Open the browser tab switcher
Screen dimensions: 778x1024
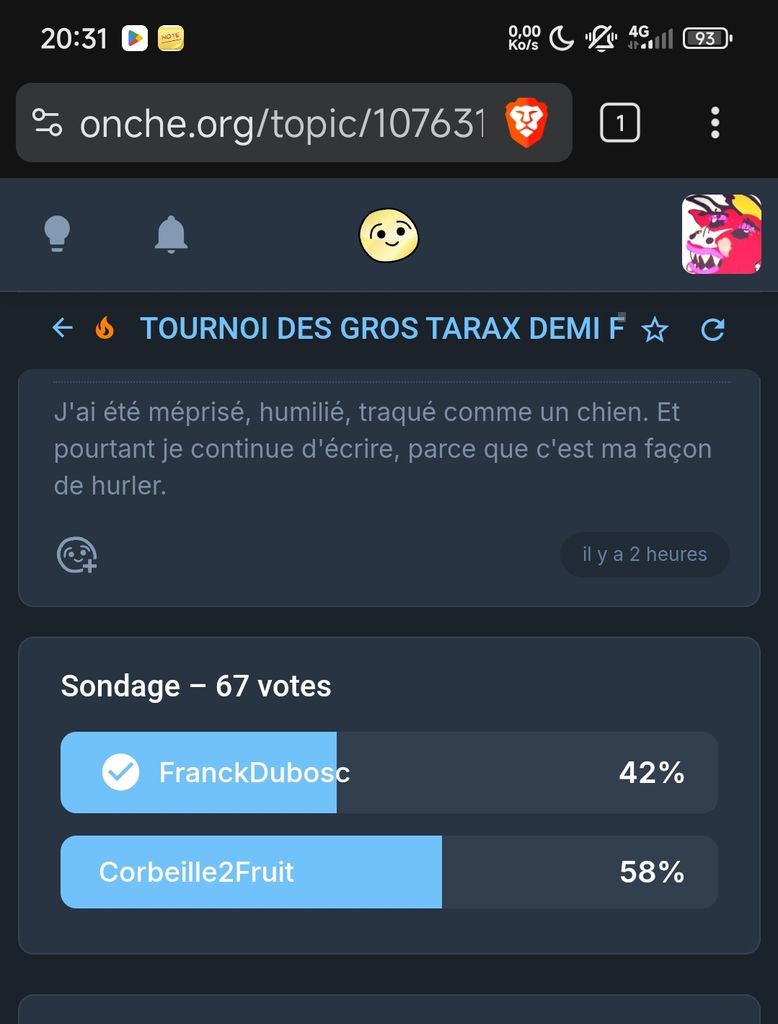[x=620, y=123]
